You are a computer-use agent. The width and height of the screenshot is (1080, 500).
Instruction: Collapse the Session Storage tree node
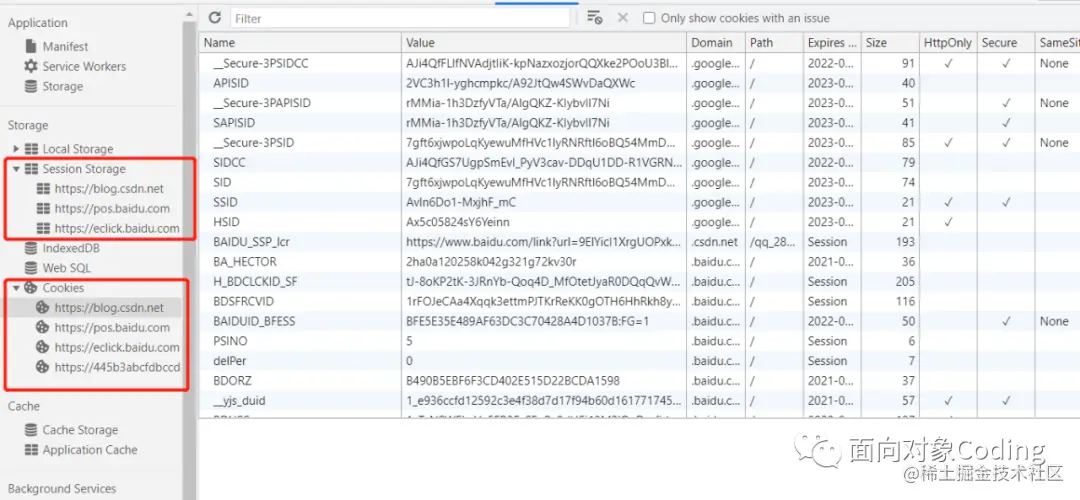[x=17, y=169]
